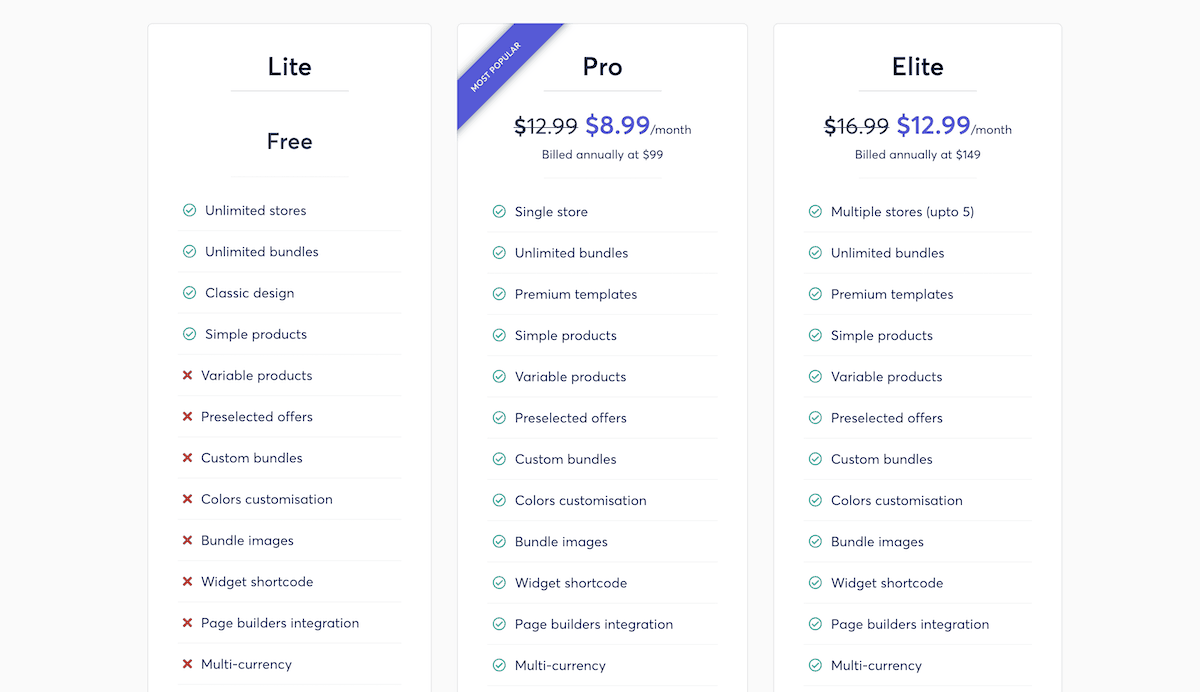Click the checkmark by Elite Widget shortcode

(815, 583)
